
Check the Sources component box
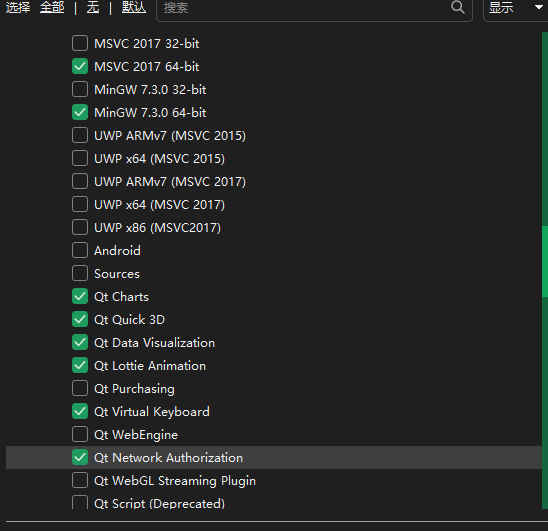click(80, 273)
